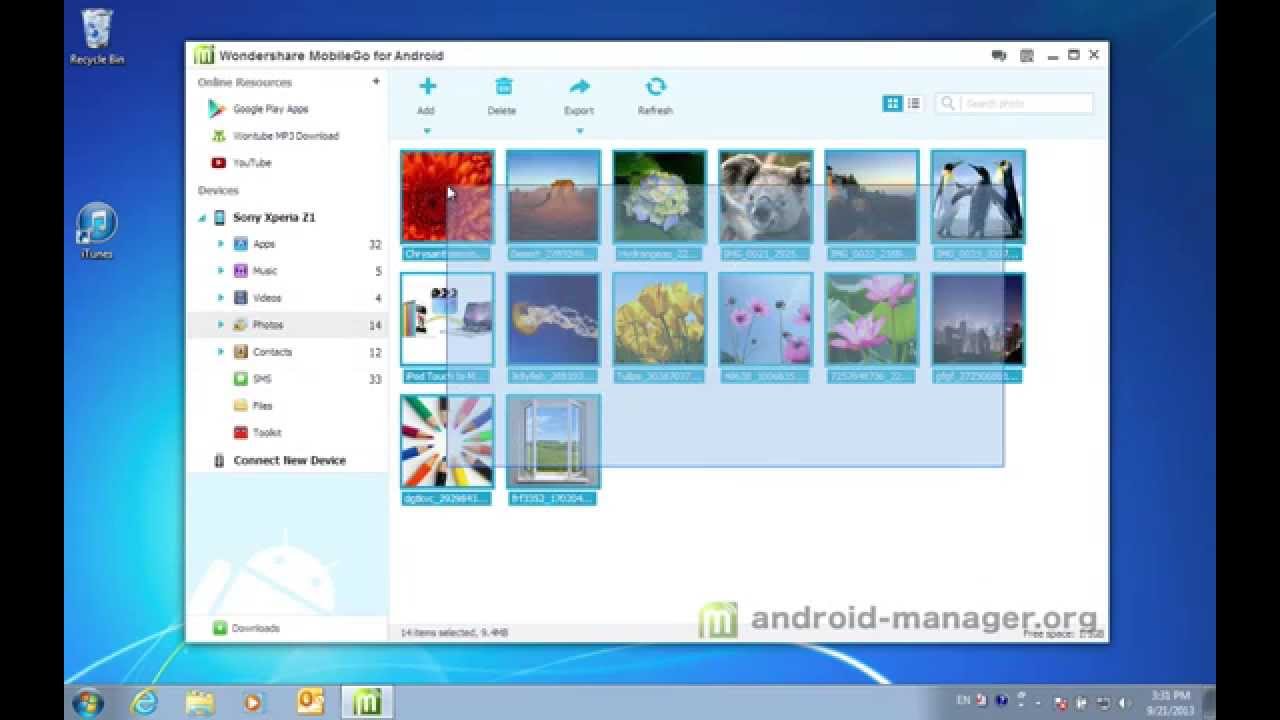Open the Apps category label
Screen dimensions: 1280x720
point(264,244)
